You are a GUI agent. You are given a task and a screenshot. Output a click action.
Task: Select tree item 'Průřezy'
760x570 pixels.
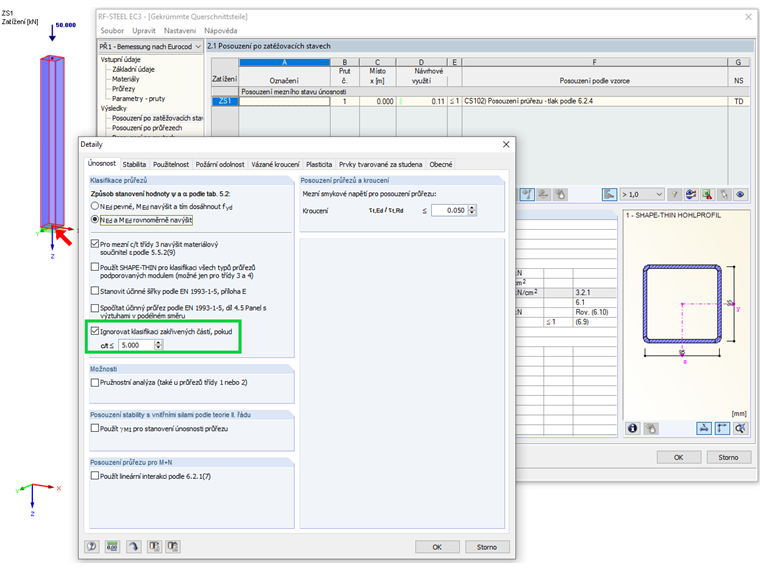click(x=124, y=88)
